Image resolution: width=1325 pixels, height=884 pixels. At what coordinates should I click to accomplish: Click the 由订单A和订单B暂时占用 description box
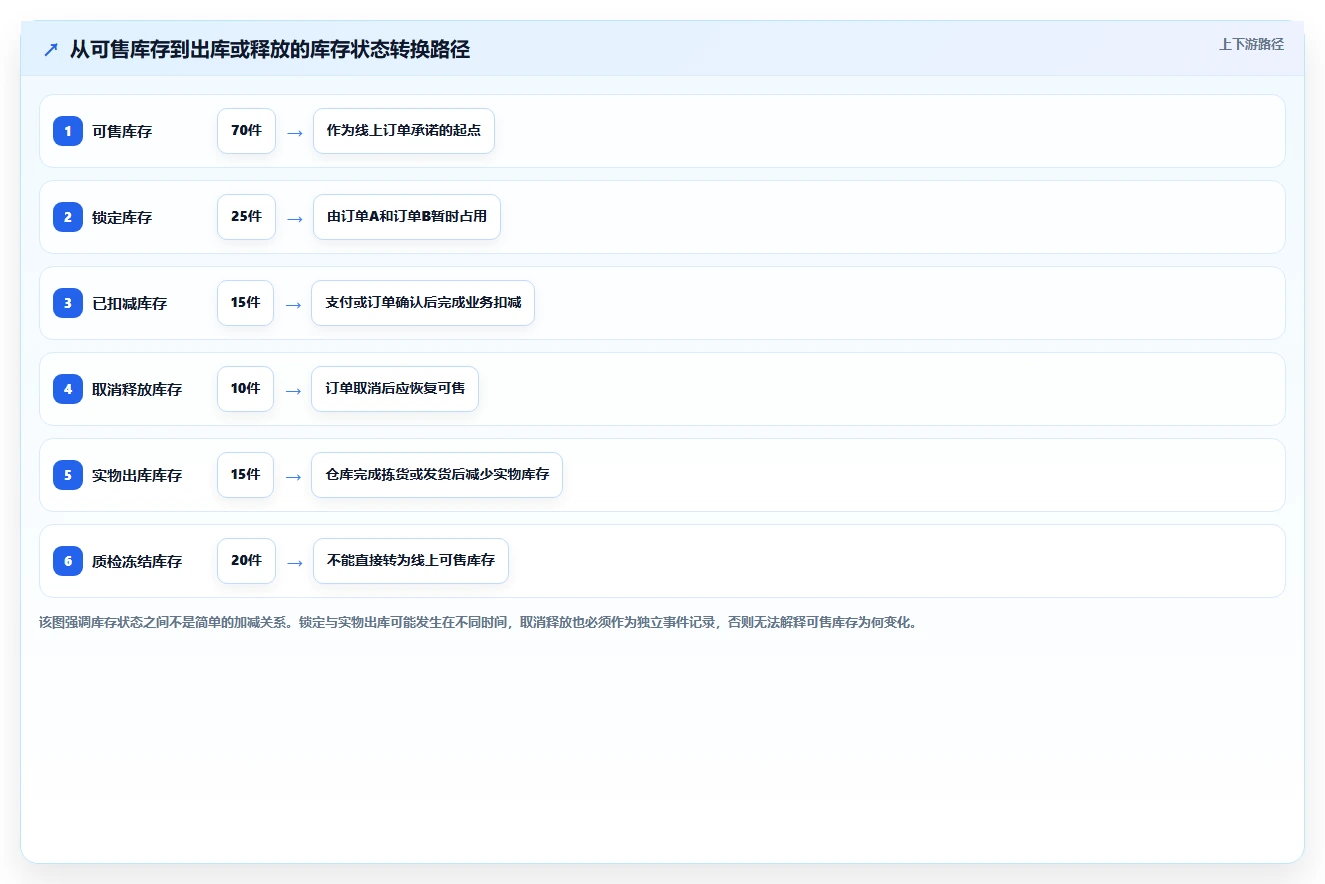pyautogui.click(x=407, y=217)
